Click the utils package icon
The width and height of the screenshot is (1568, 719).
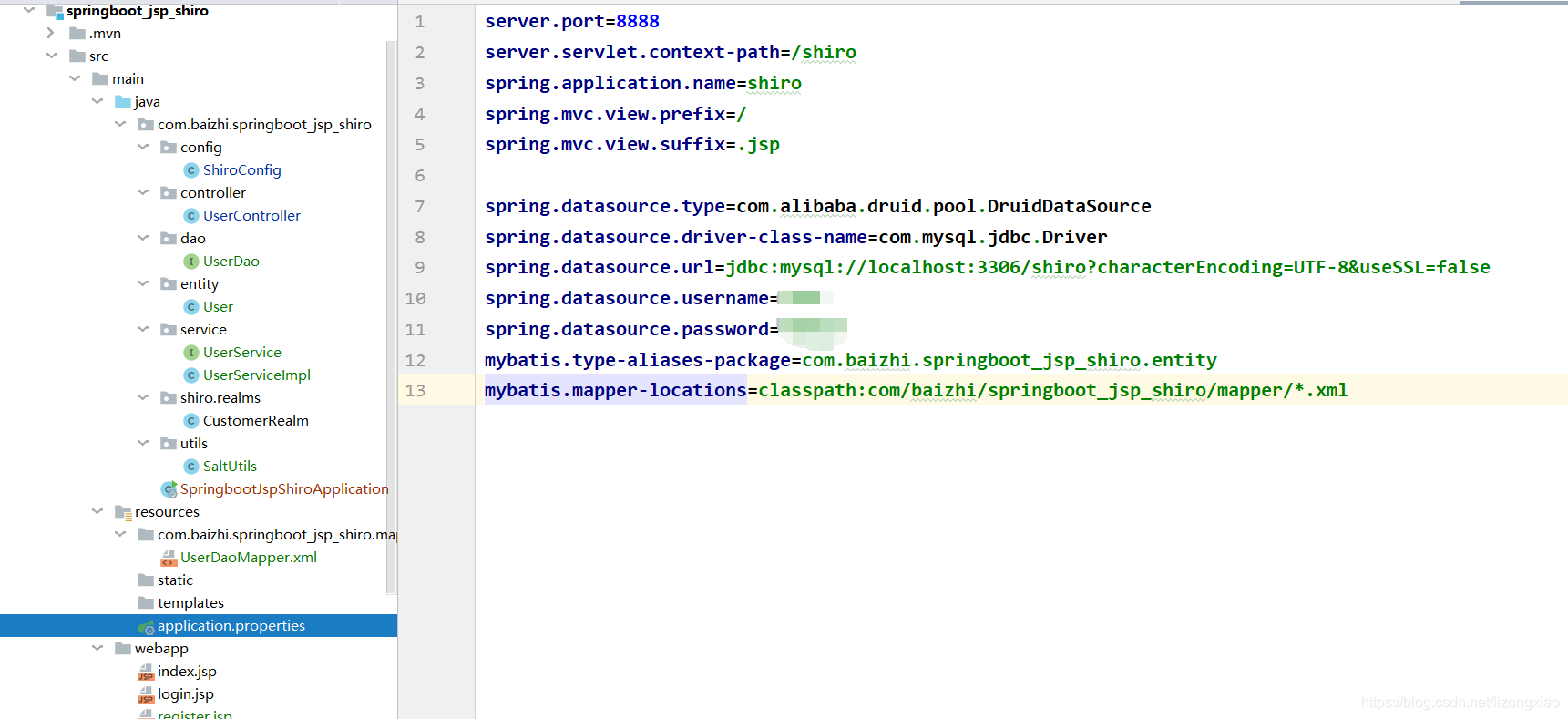point(169,443)
